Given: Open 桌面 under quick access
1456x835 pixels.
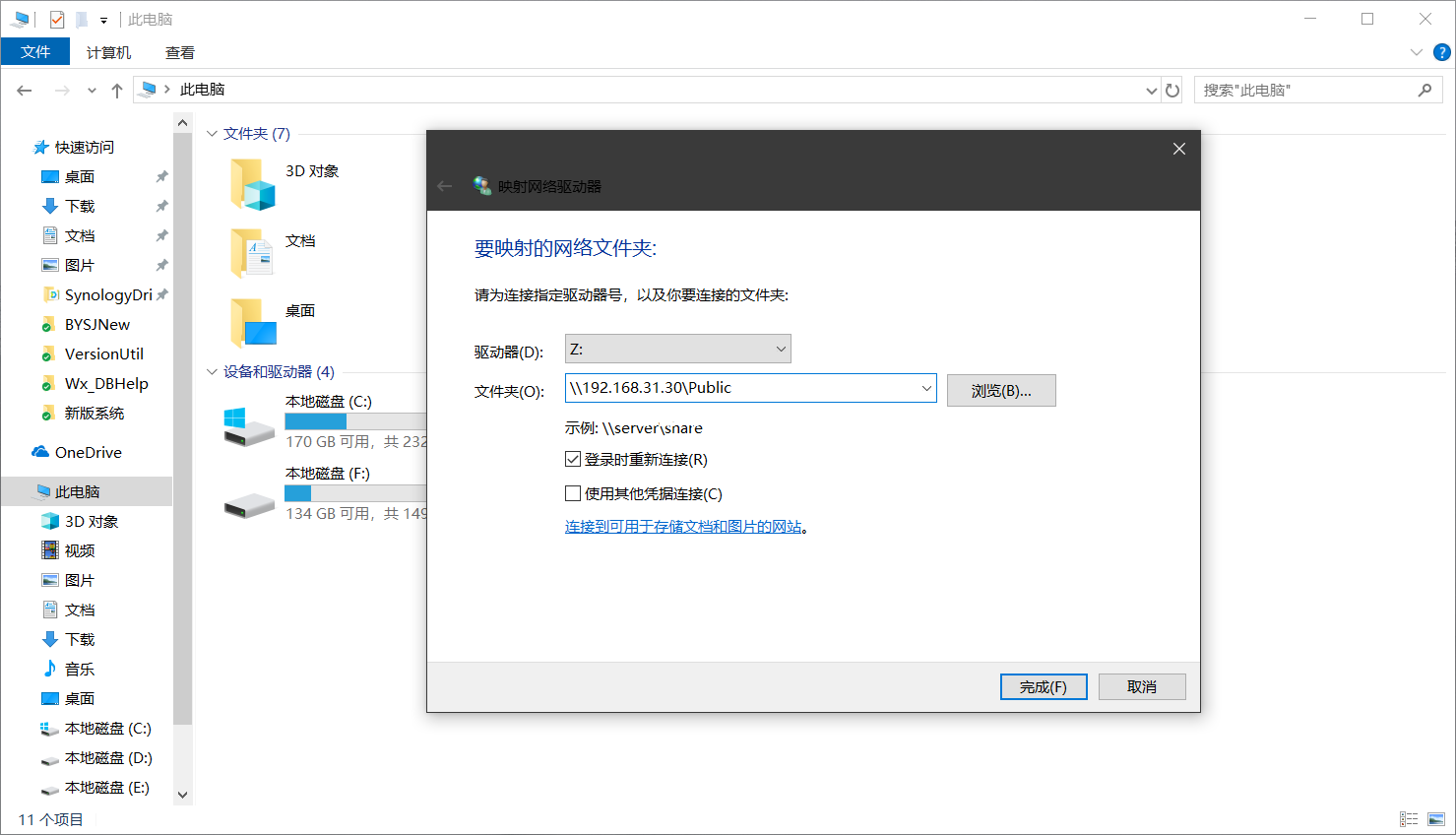Looking at the screenshot, I should pyautogui.click(x=80, y=177).
